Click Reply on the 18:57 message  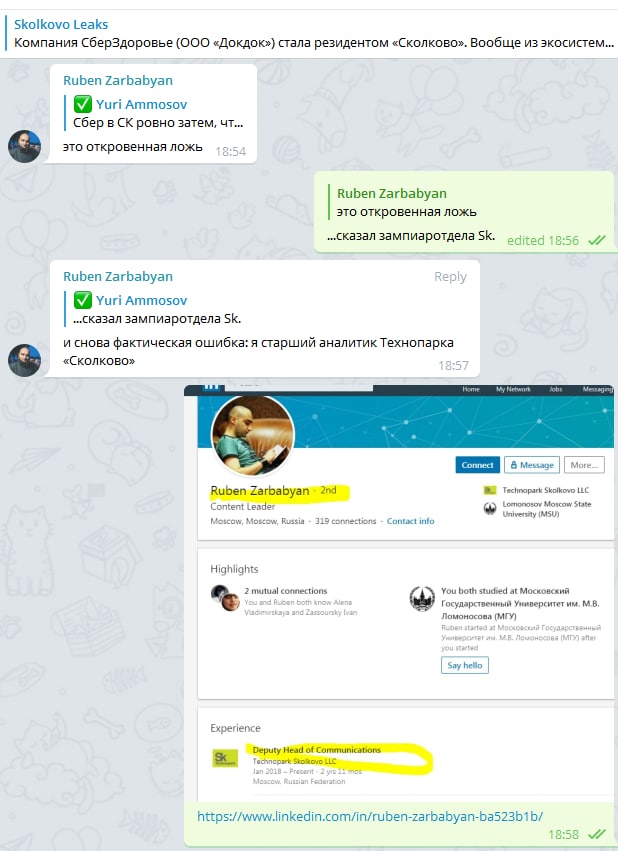450,277
